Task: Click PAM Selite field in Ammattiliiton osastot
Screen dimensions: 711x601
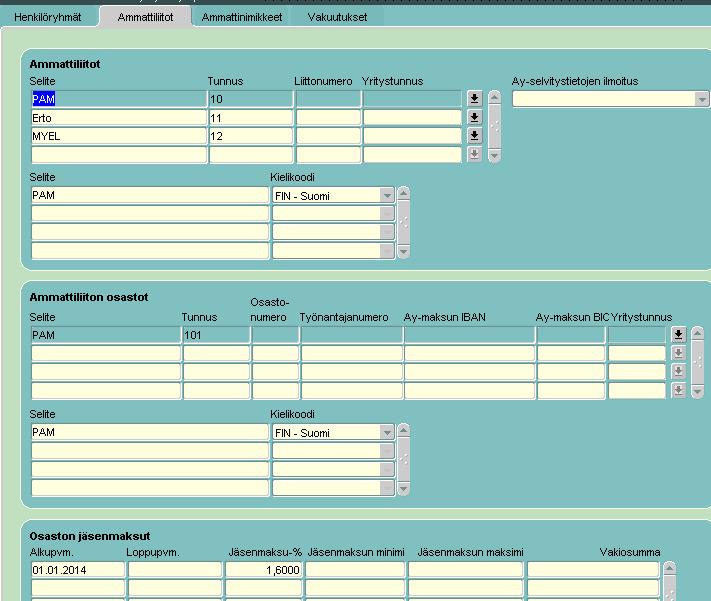Action: [x=106, y=335]
